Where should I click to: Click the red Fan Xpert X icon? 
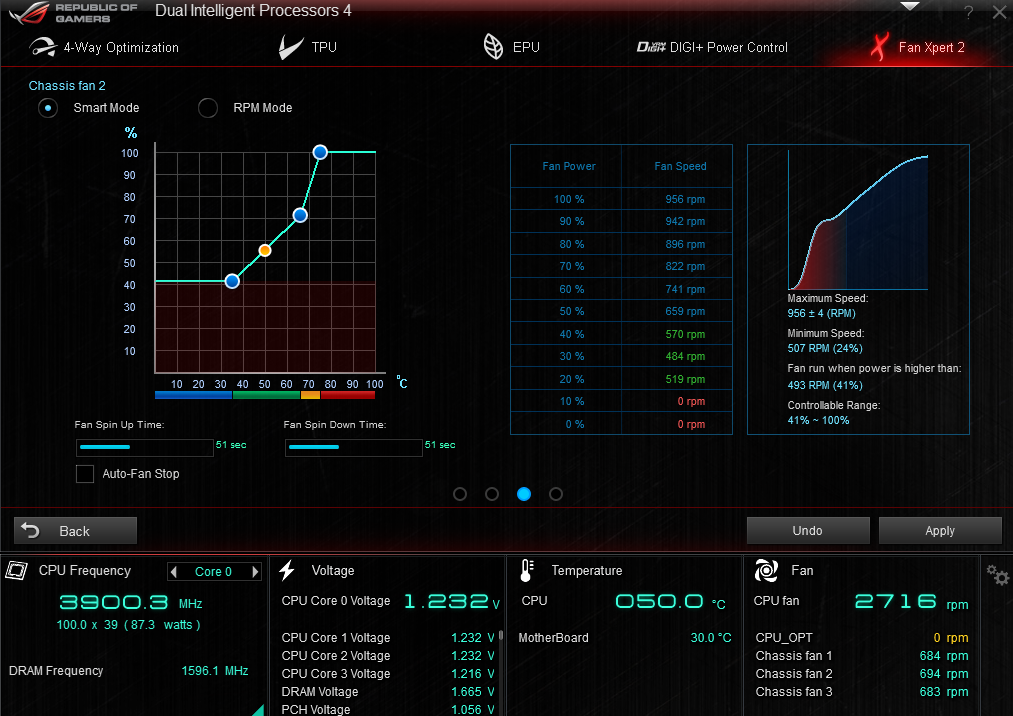[x=879, y=47]
